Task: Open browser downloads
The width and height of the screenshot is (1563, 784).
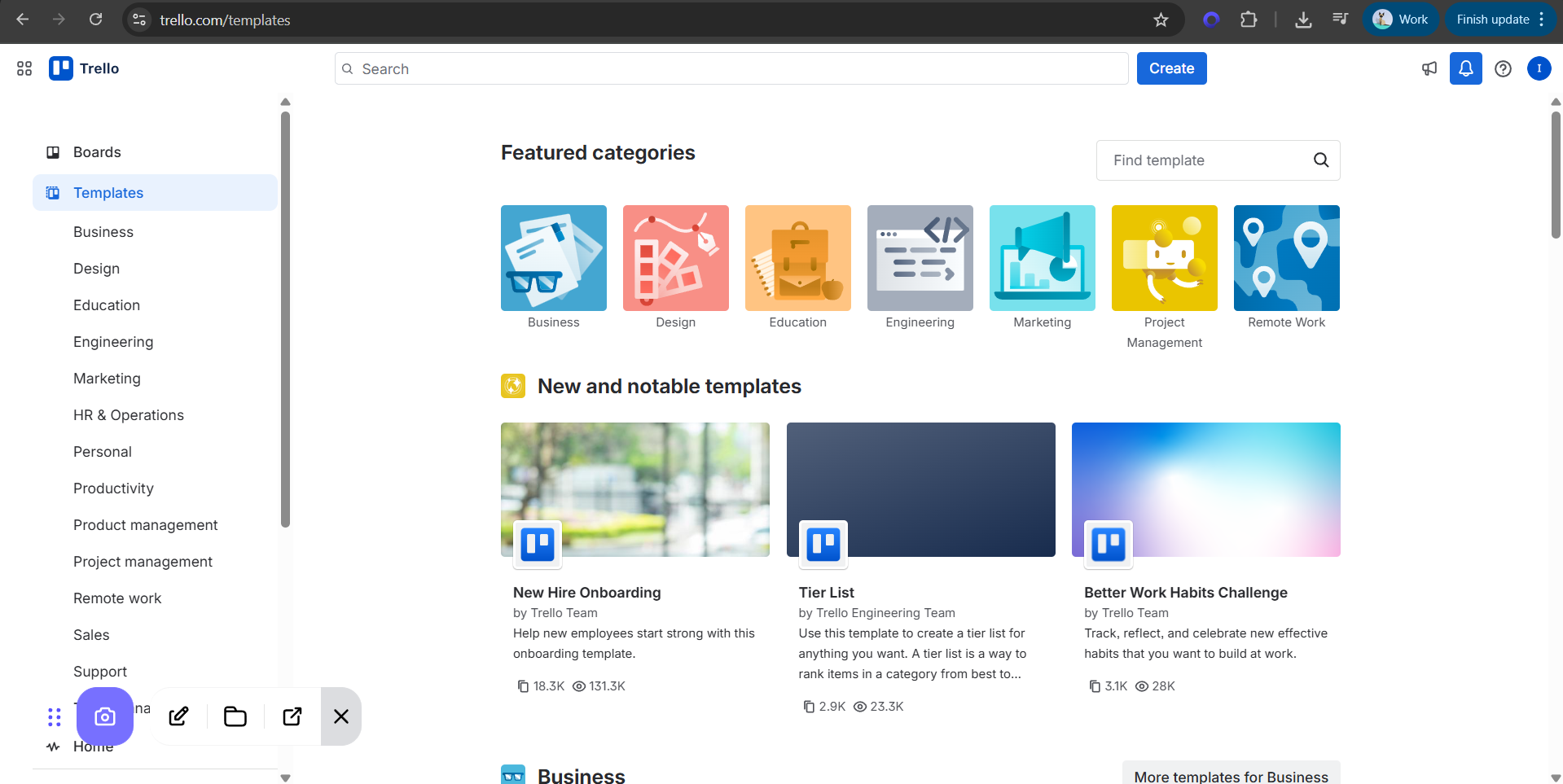Action: coord(1303,20)
